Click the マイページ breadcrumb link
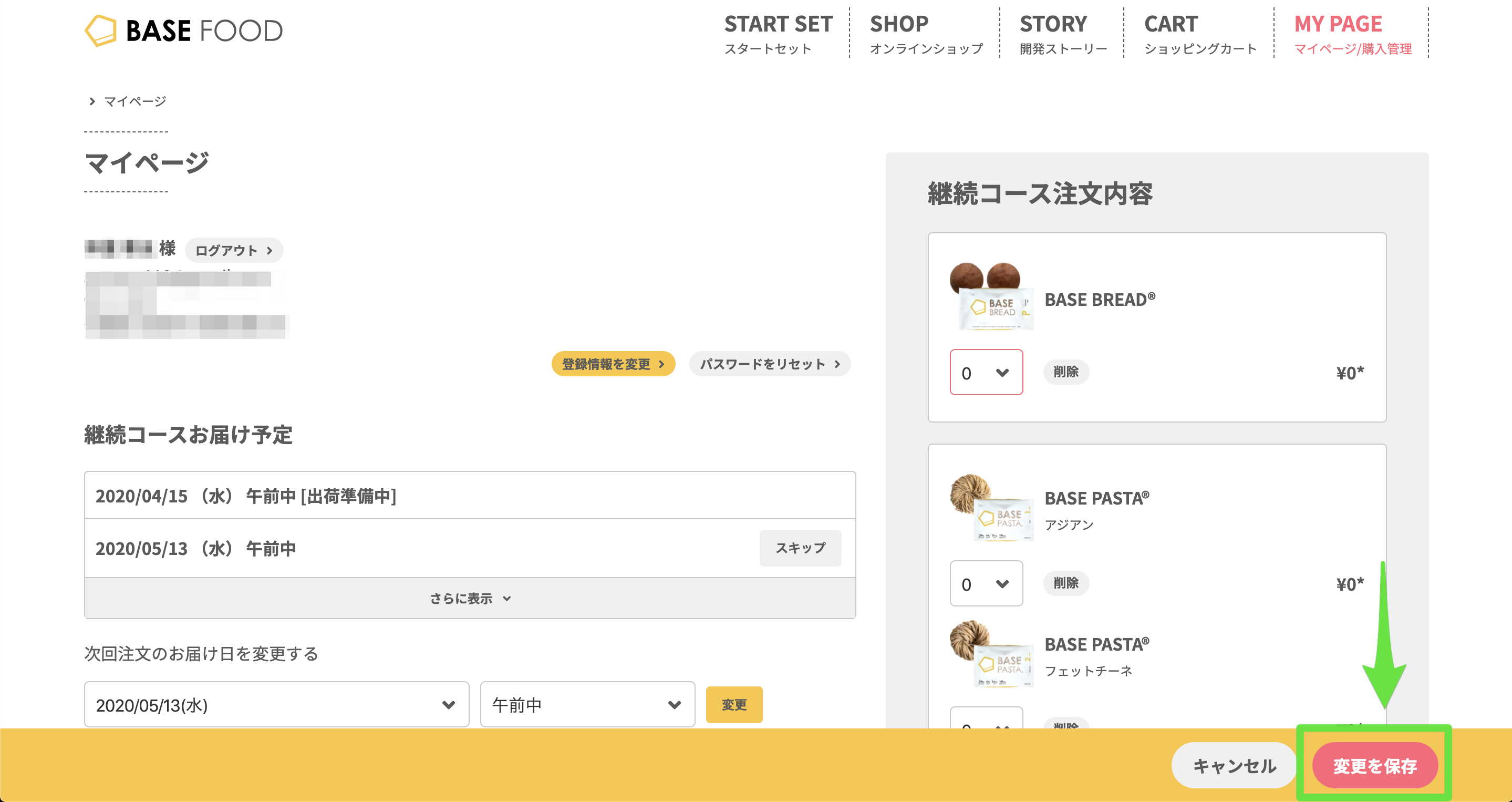1512x802 pixels. tap(135, 101)
